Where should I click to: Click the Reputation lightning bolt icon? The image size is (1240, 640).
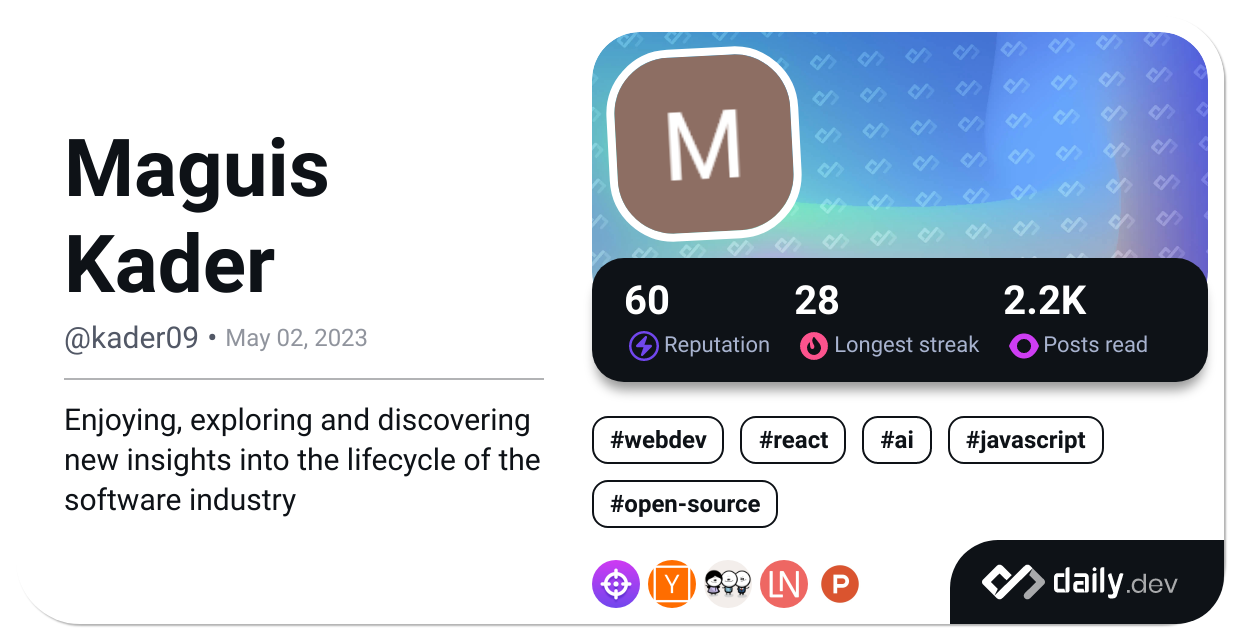(643, 346)
